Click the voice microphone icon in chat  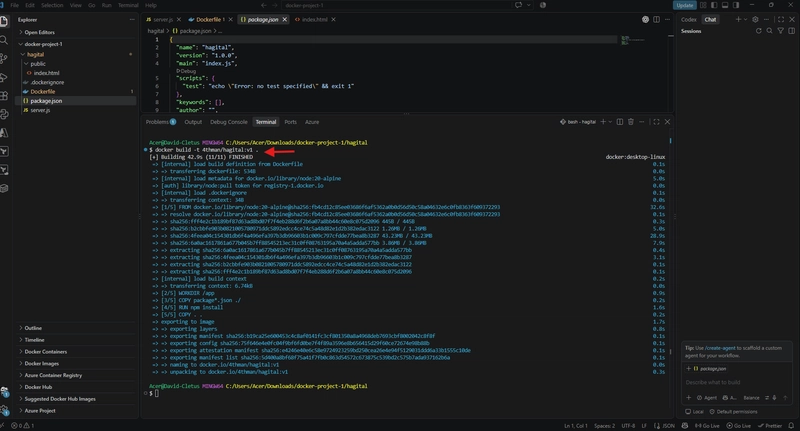click(774, 398)
